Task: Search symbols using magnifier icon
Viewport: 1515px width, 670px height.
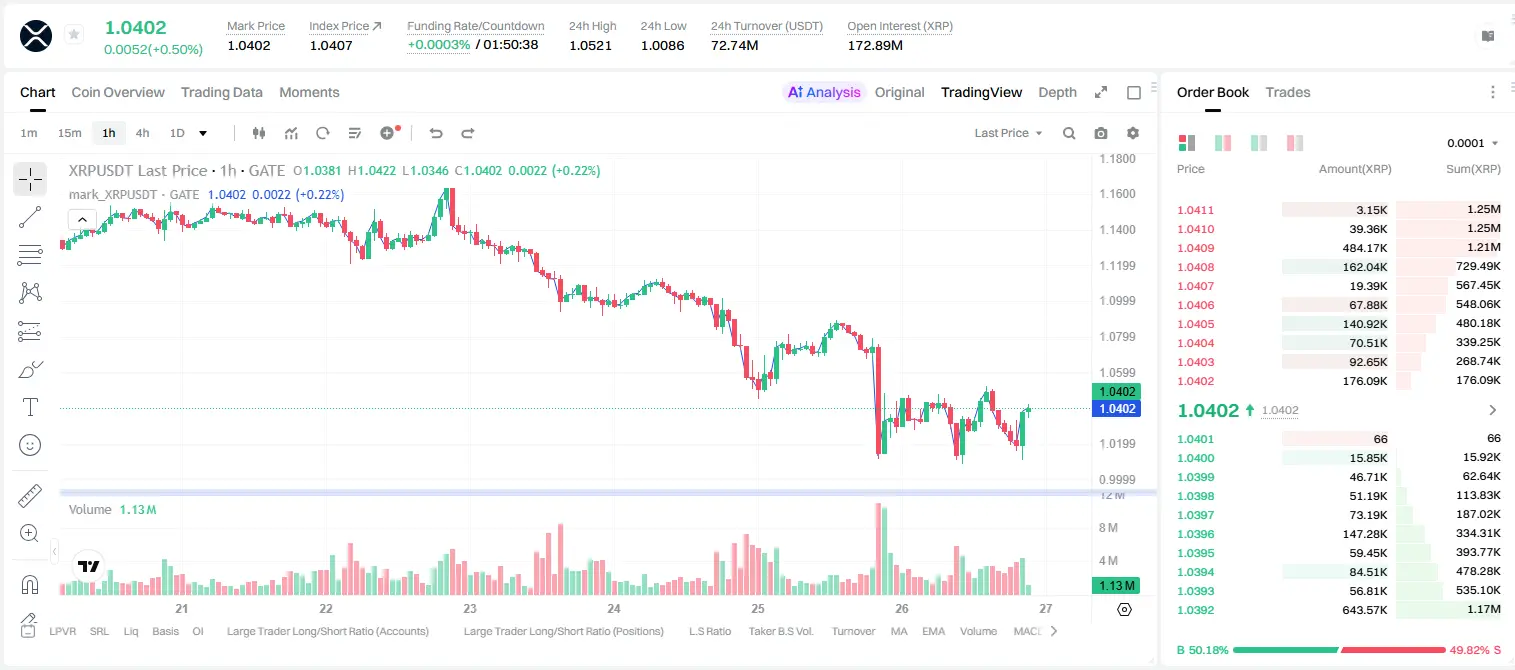Action: 1069,133
